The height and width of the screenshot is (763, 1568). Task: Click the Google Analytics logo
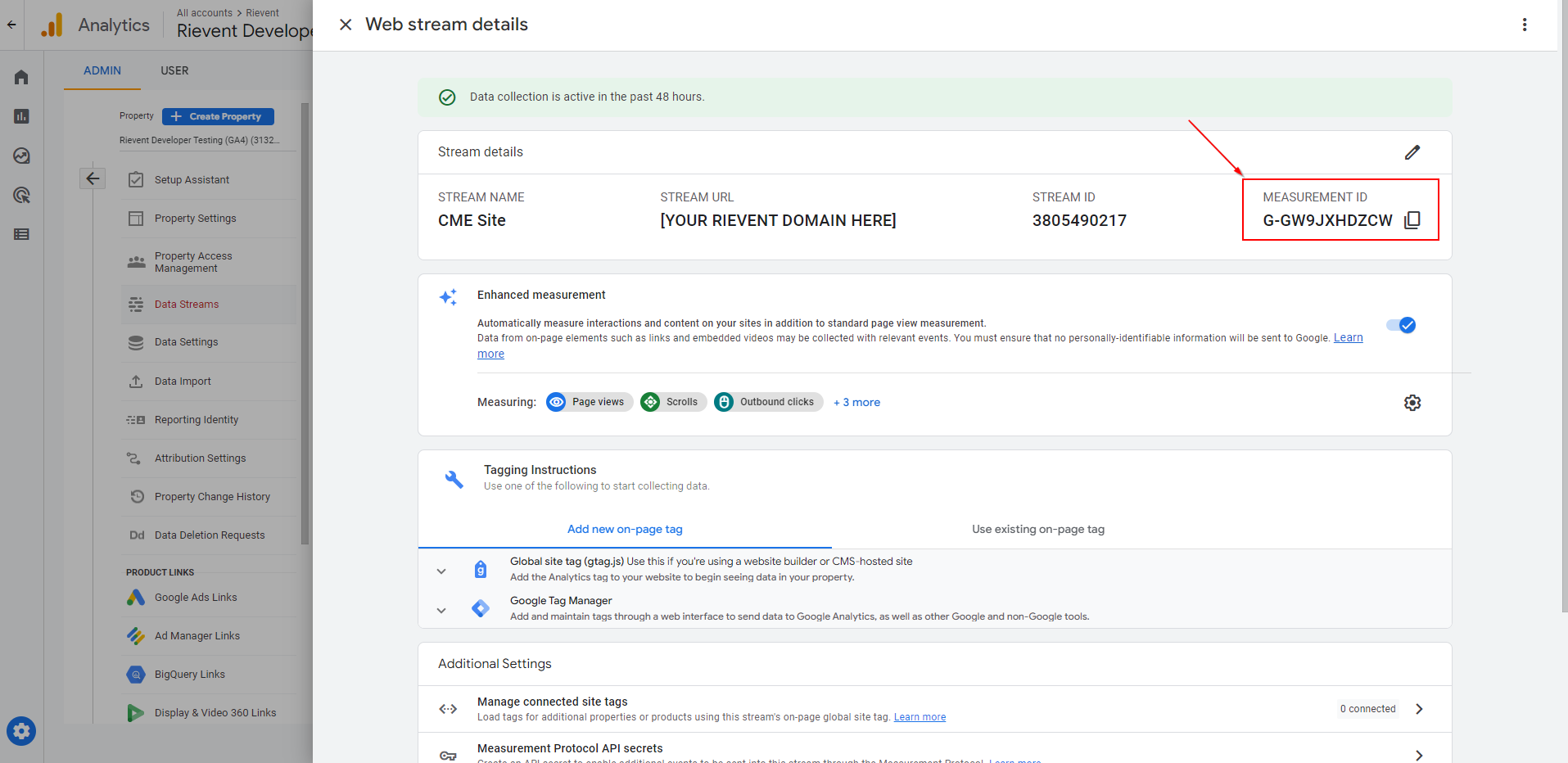(52, 25)
